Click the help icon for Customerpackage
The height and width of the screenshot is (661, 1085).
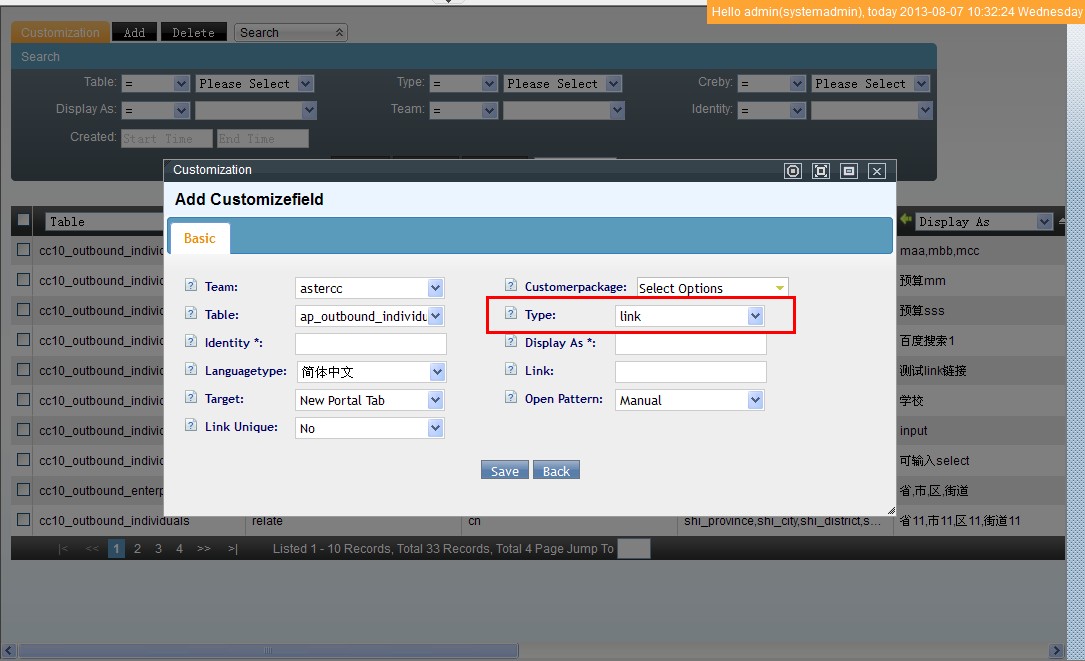tap(511, 286)
